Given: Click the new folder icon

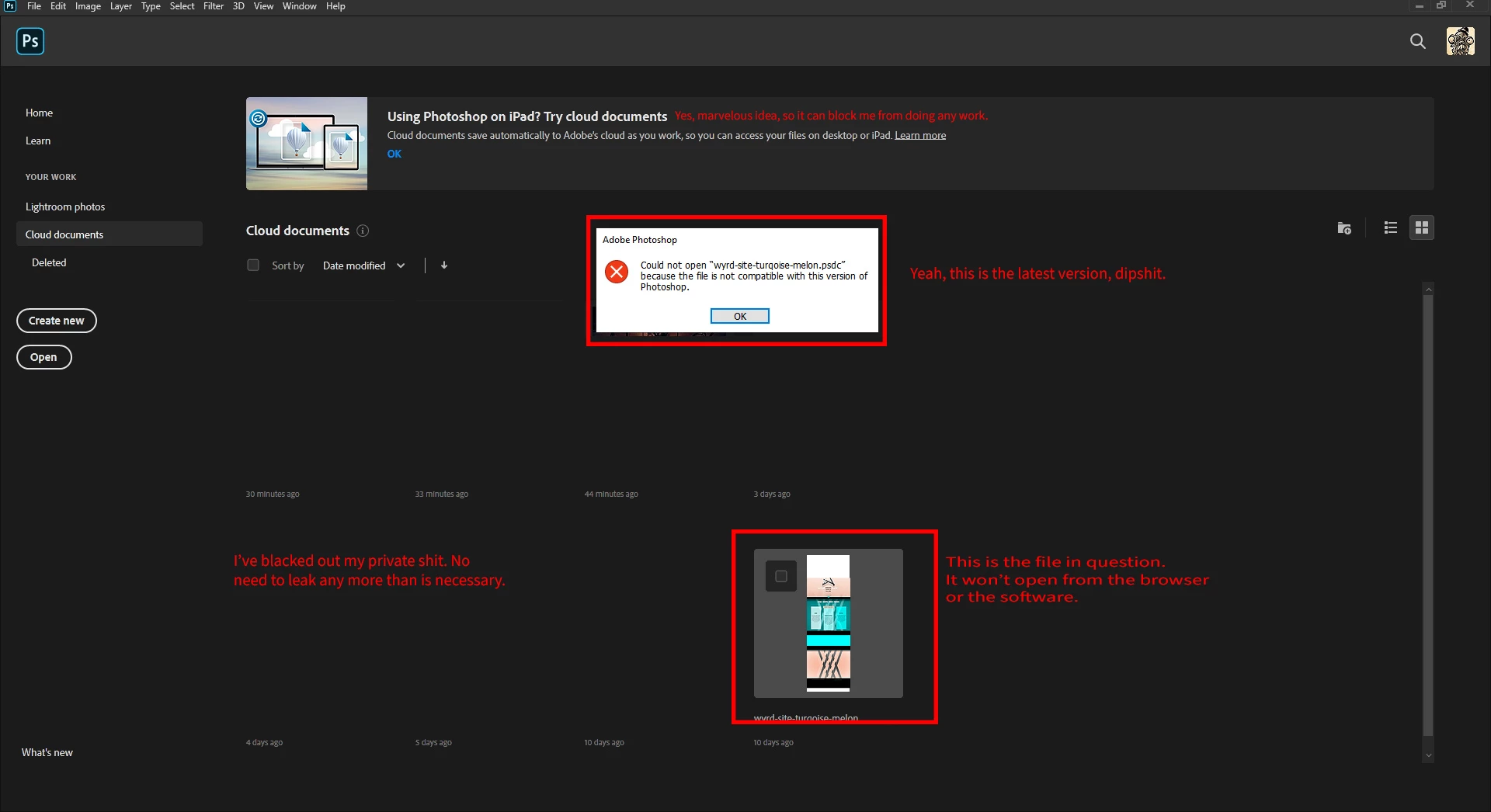Looking at the screenshot, I should pyautogui.click(x=1344, y=227).
